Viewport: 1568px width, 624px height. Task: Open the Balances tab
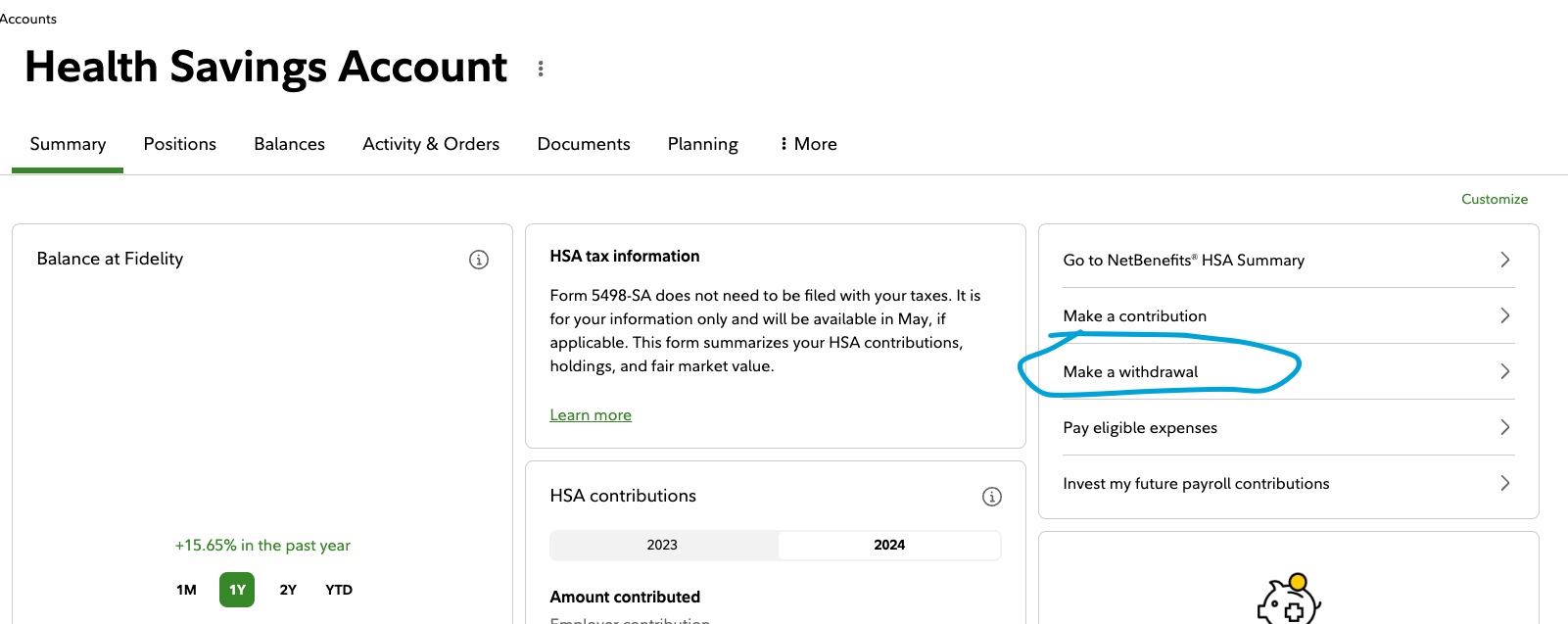[289, 144]
